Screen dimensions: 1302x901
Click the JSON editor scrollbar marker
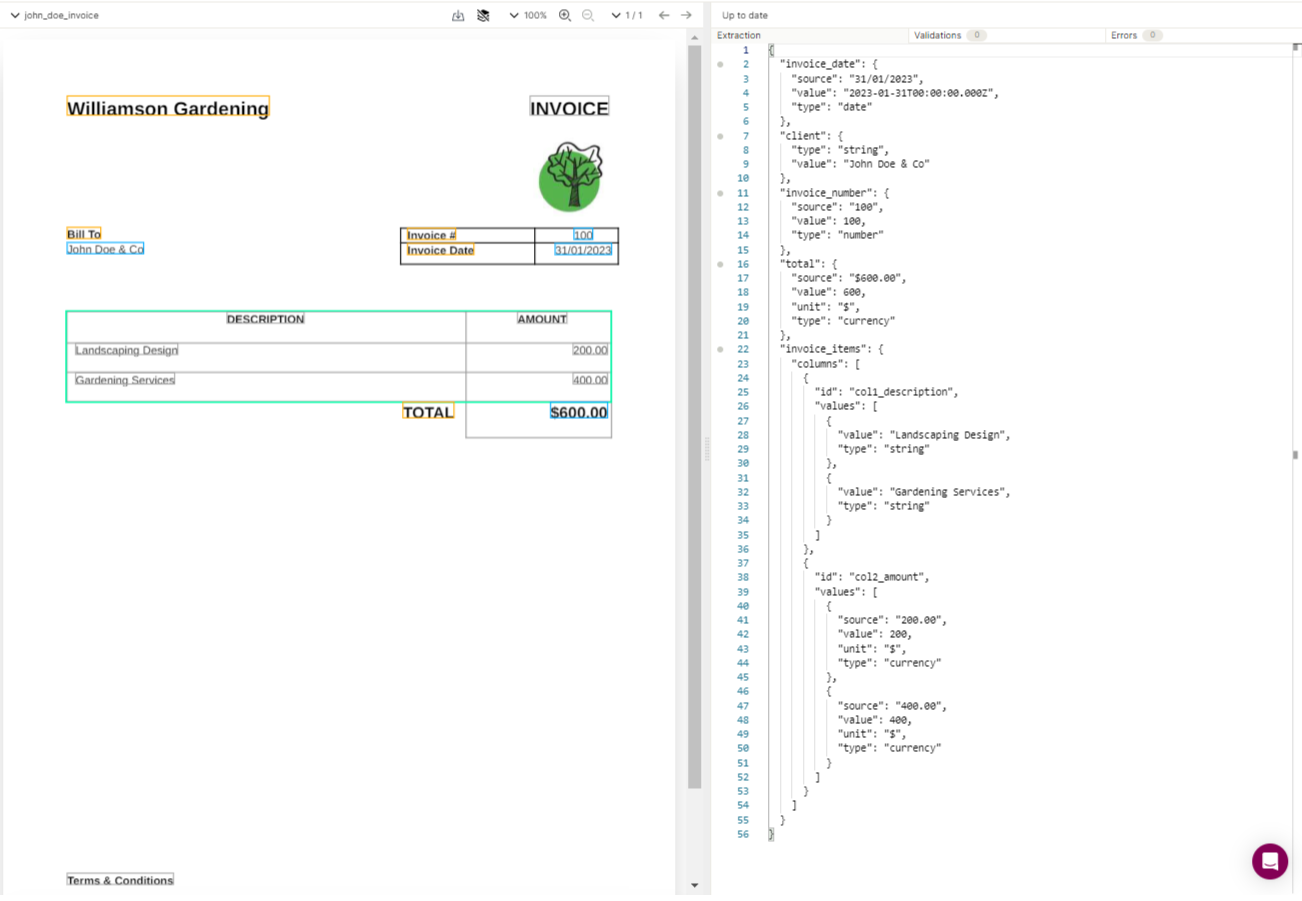1295,454
